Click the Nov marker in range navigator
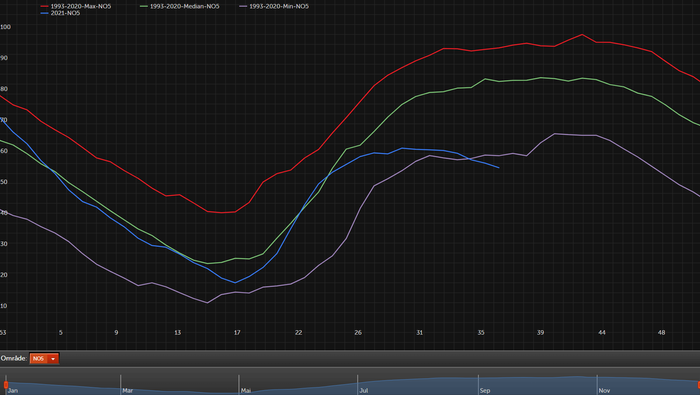 pos(604,391)
